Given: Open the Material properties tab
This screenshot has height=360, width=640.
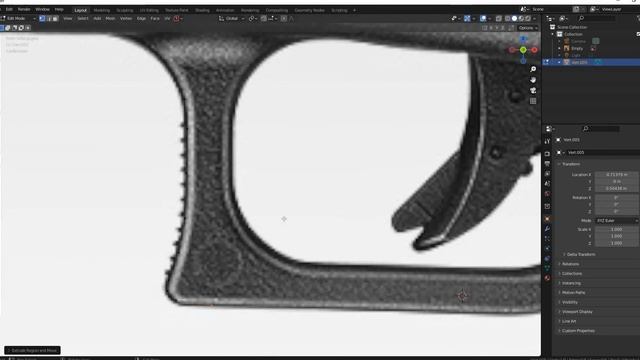Looking at the screenshot, I should pos(547,278).
